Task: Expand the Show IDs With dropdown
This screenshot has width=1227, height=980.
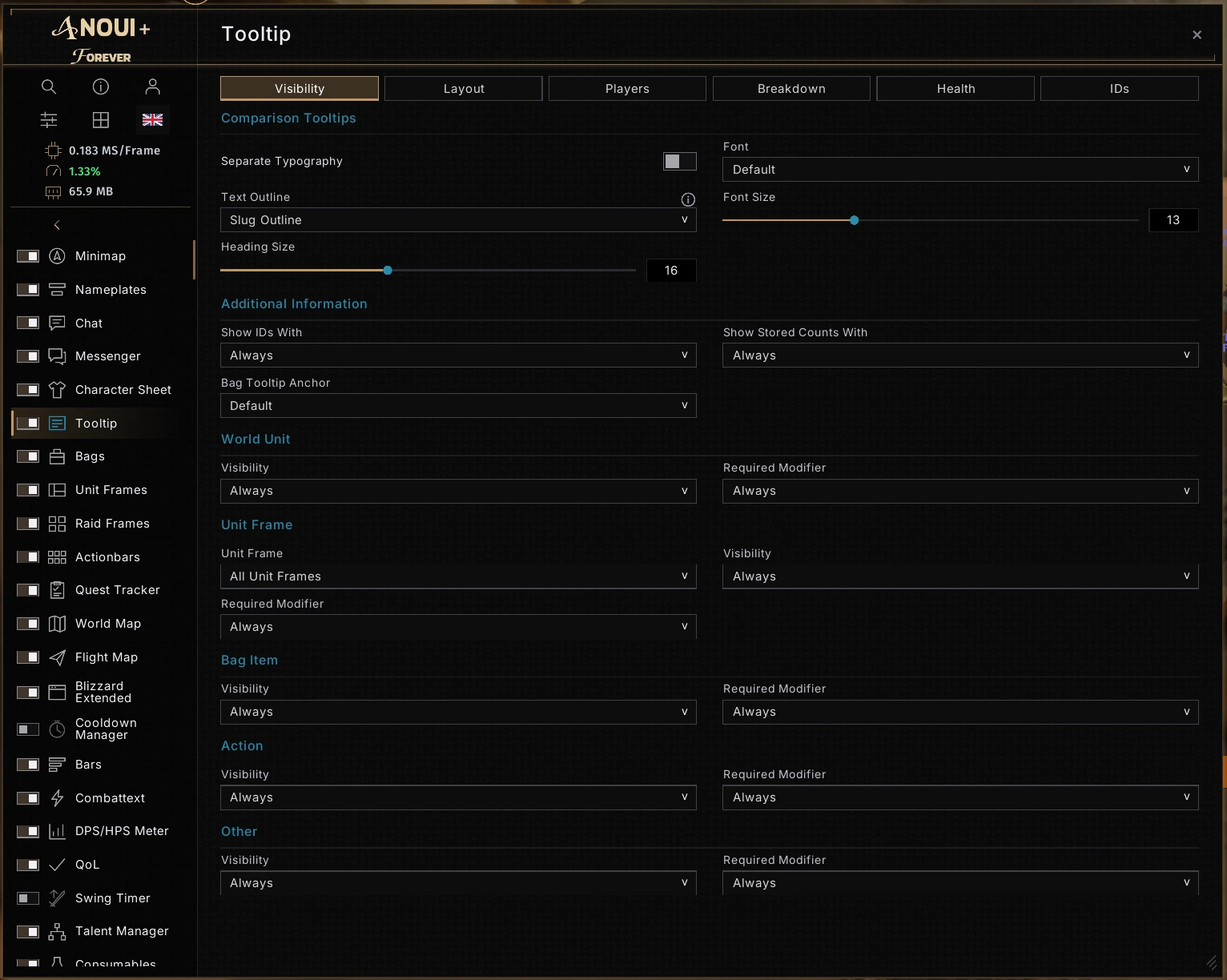Action: [x=458, y=355]
